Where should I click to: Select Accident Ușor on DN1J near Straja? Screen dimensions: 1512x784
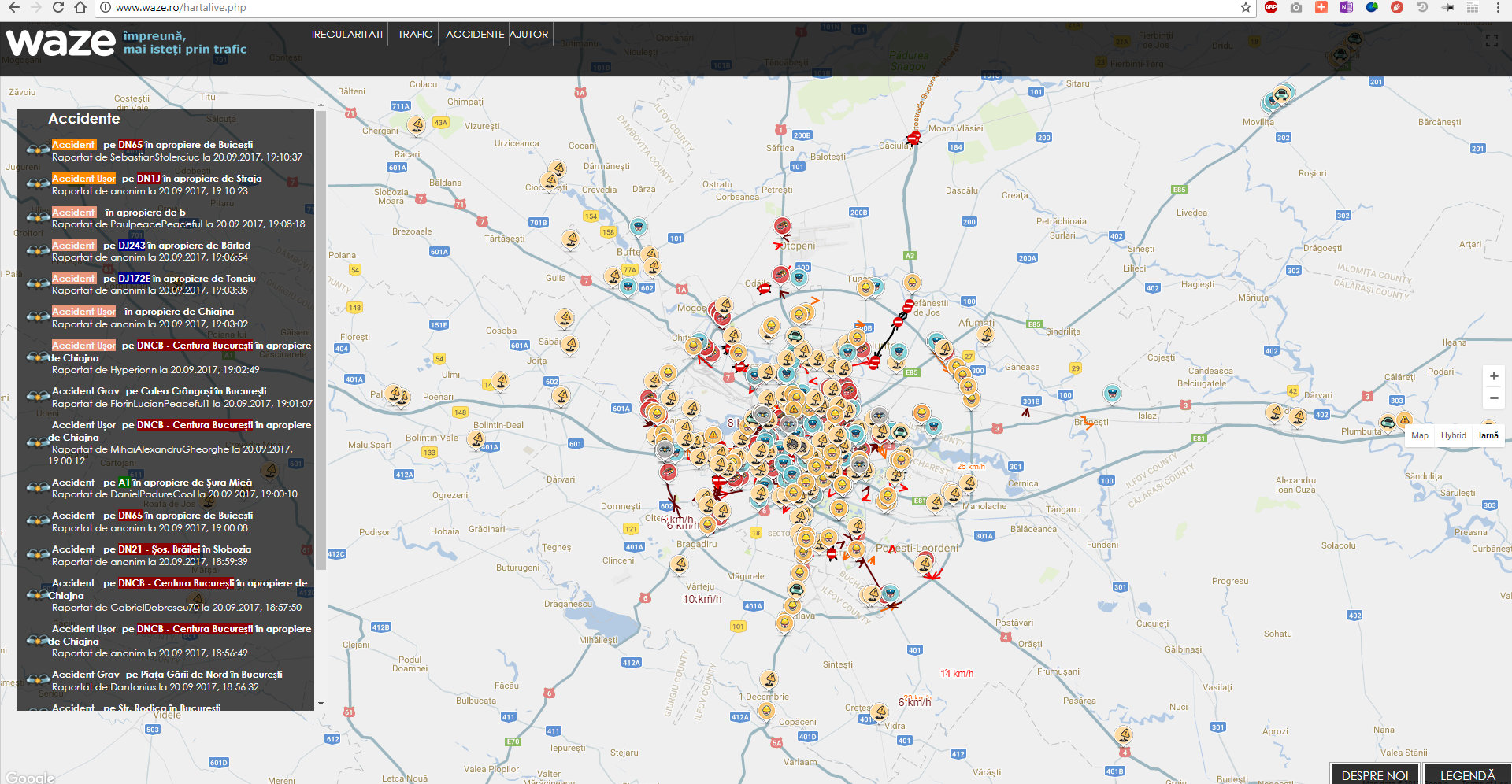[171, 184]
